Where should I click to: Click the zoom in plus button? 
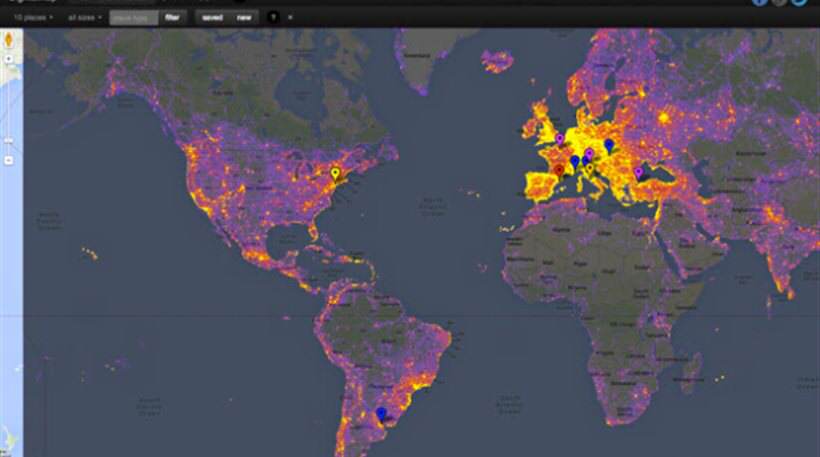(x=9, y=59)
